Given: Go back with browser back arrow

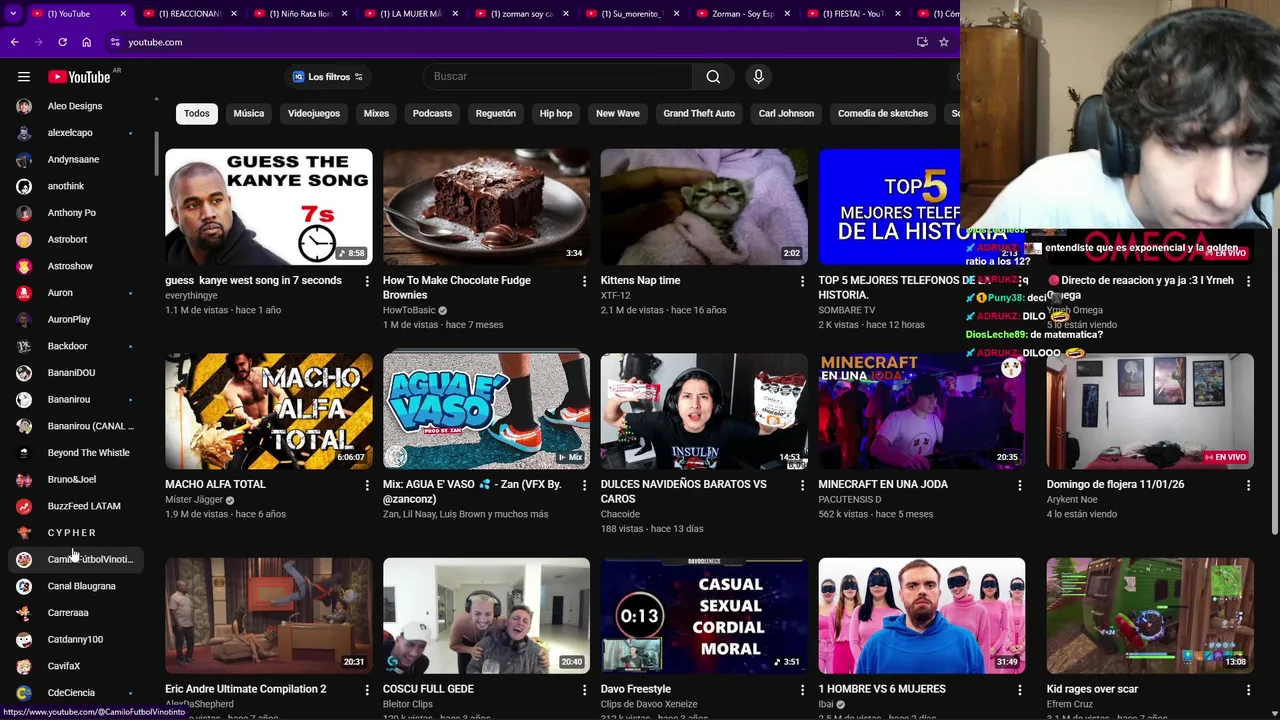Looking at the screenshot, I should pyautogui.click(x=14, y=42).
